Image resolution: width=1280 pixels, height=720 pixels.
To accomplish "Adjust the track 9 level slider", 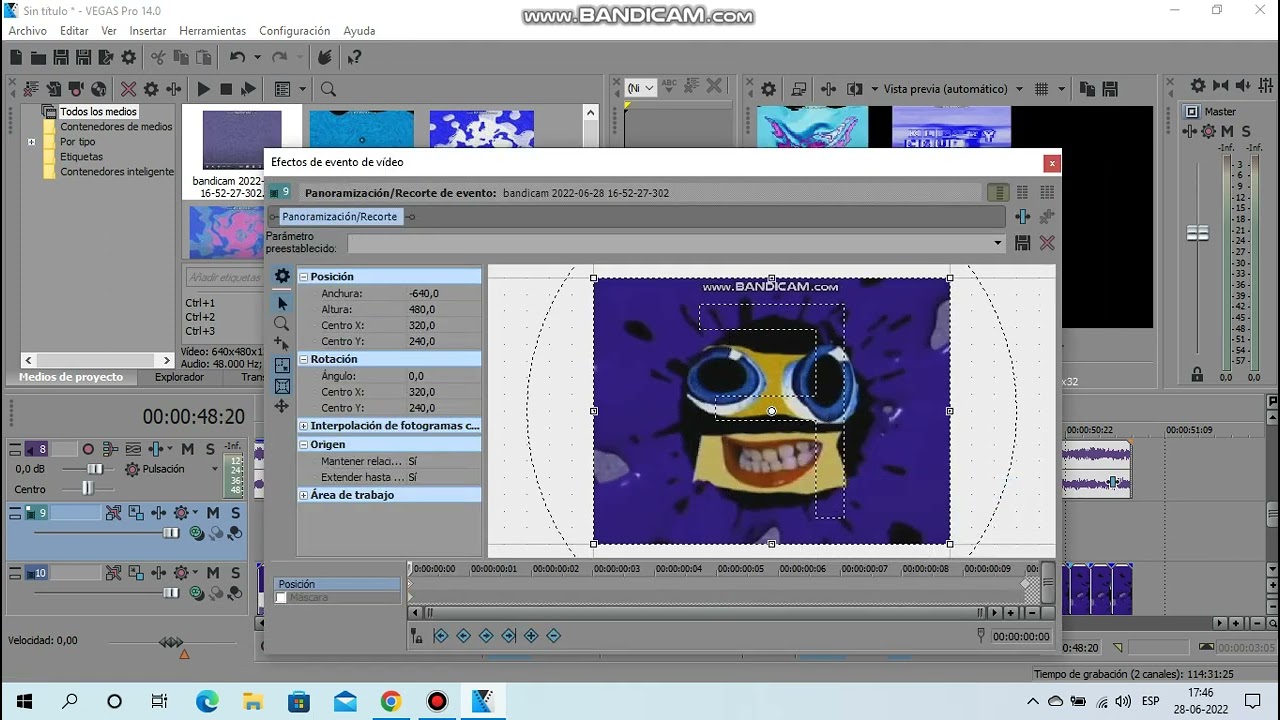I will coord(171,533).
